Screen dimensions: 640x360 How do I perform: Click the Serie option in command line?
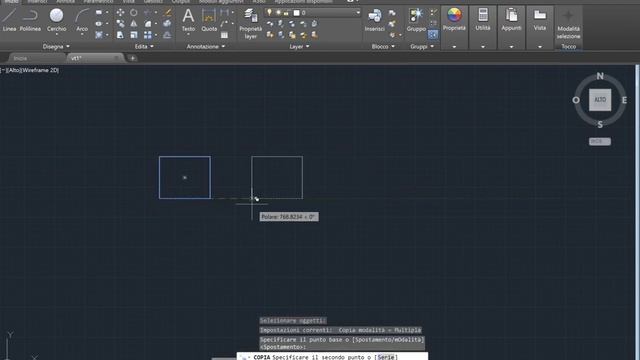click(386, 357)
